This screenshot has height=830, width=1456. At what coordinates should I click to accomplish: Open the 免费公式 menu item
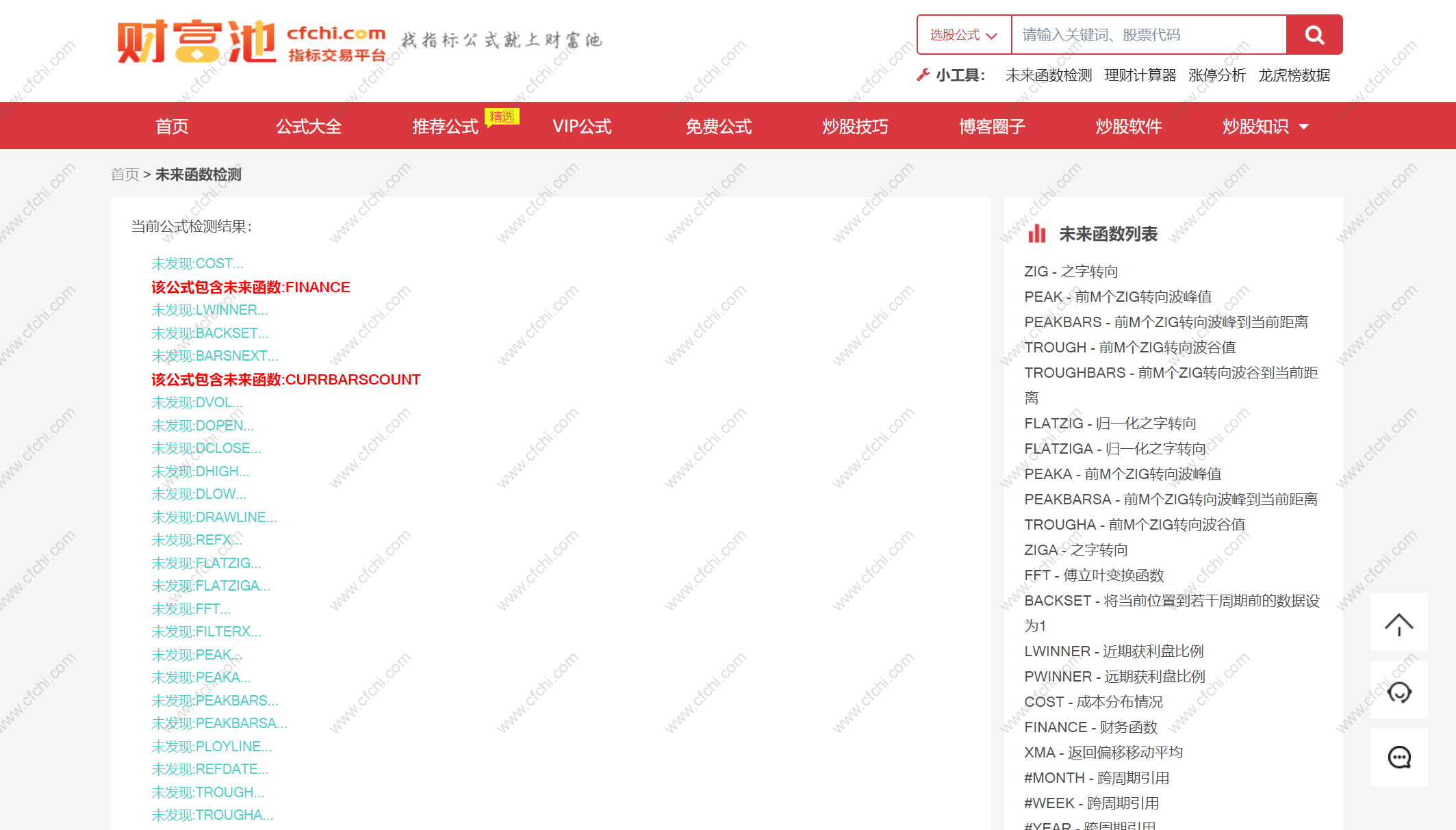point(718,127)
